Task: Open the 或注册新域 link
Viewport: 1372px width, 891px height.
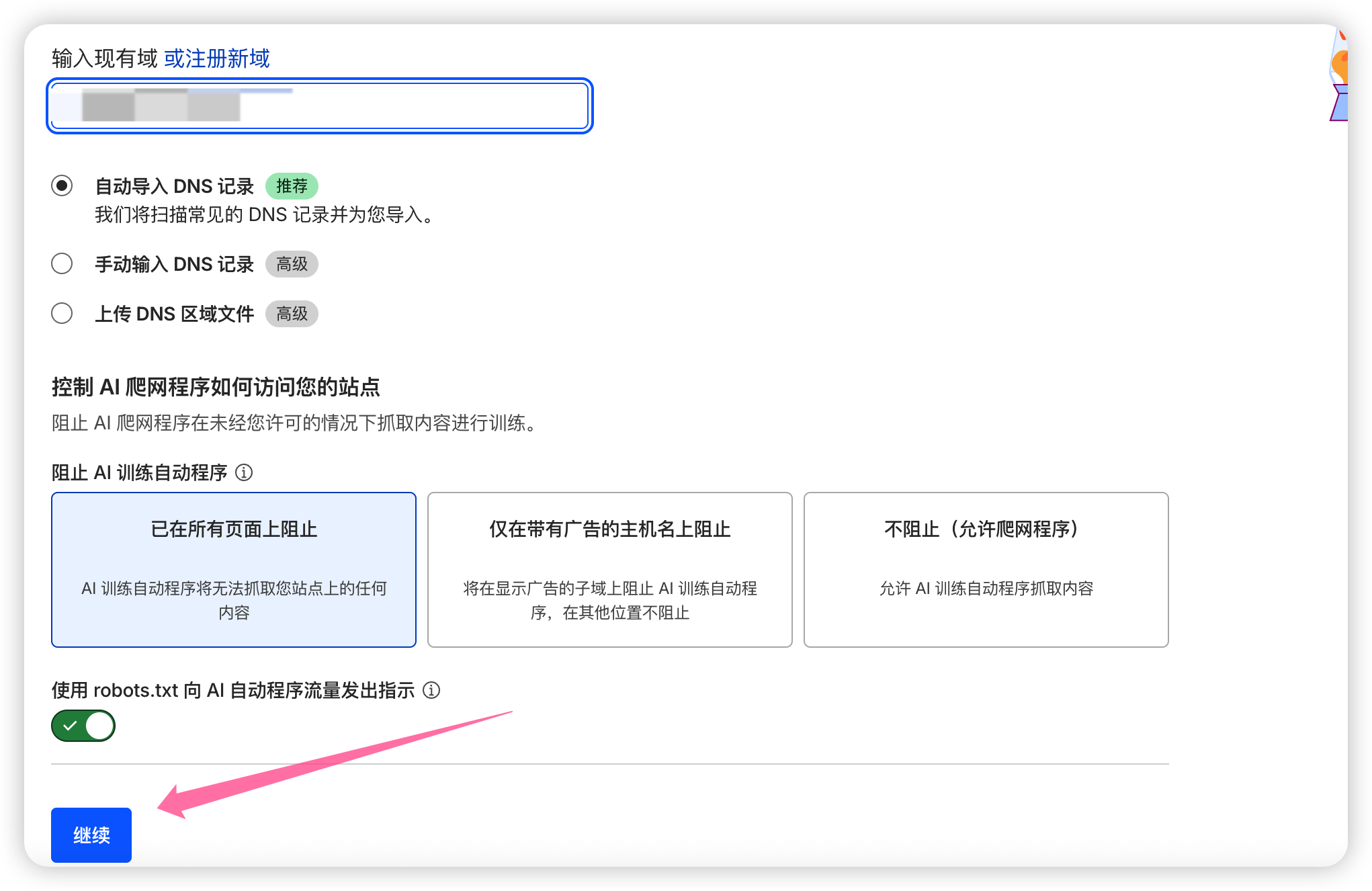Action: coord(216,58)
